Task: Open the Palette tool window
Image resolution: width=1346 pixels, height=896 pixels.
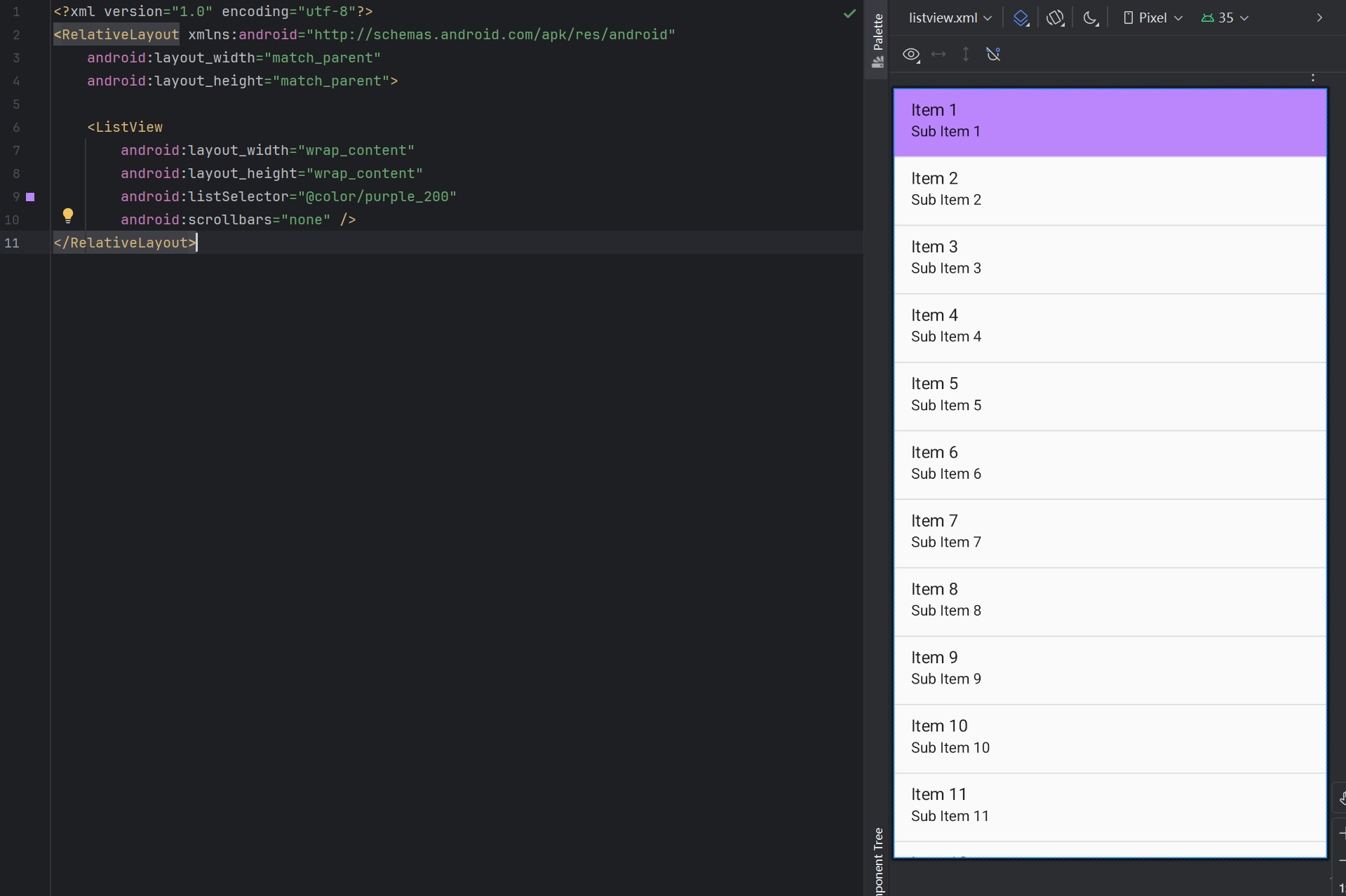Action: pos(877,40)
